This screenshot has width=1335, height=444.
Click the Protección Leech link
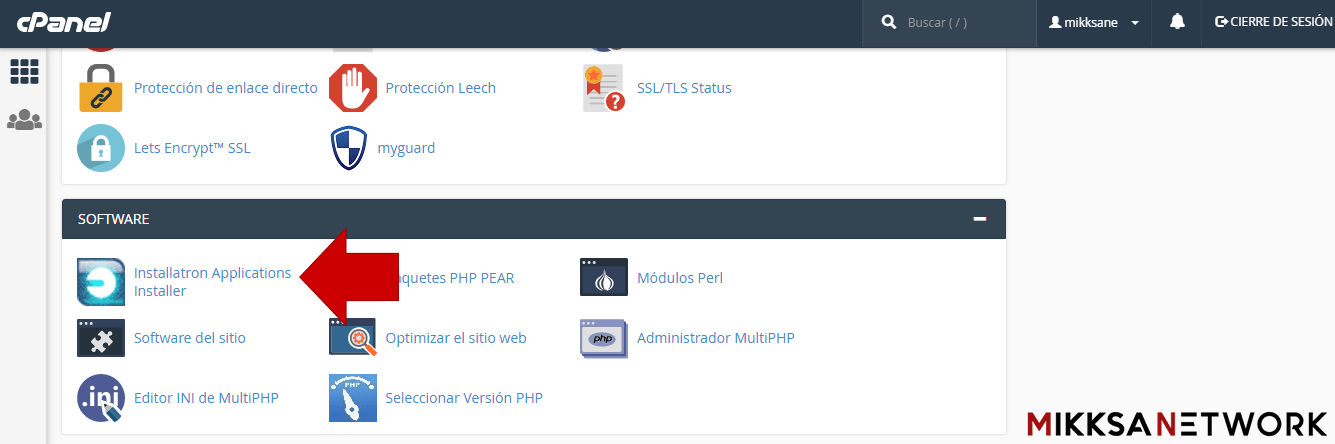[440, 88]
